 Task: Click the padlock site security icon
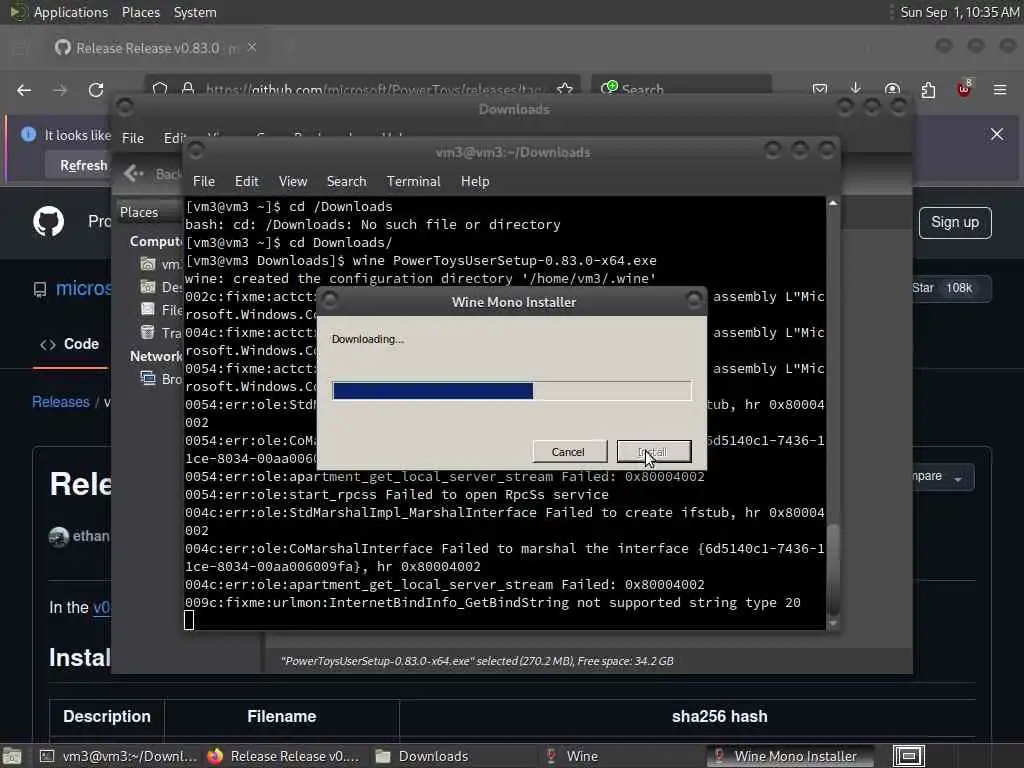tap(188, 89)
